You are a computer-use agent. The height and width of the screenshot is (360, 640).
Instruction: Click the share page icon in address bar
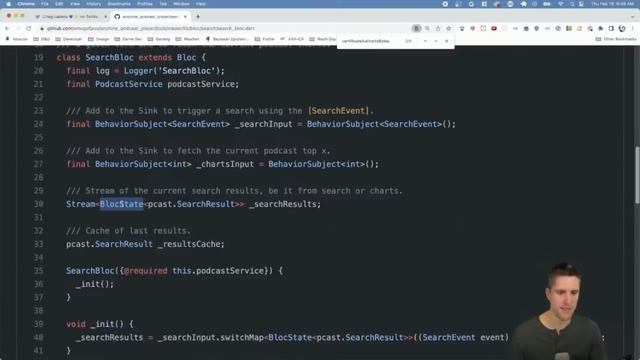click(x=438, y=29)
